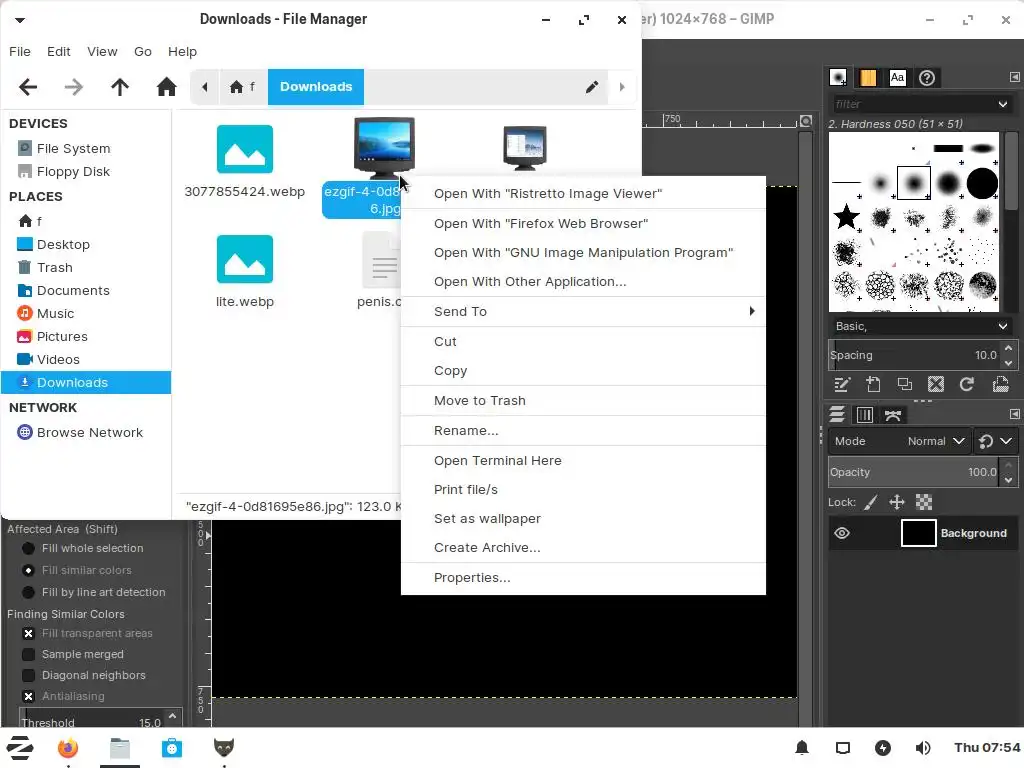Viewport: 1024px width, 768px height.
Task: Click the Refresh brushes icon
Action: pos(967,385)
